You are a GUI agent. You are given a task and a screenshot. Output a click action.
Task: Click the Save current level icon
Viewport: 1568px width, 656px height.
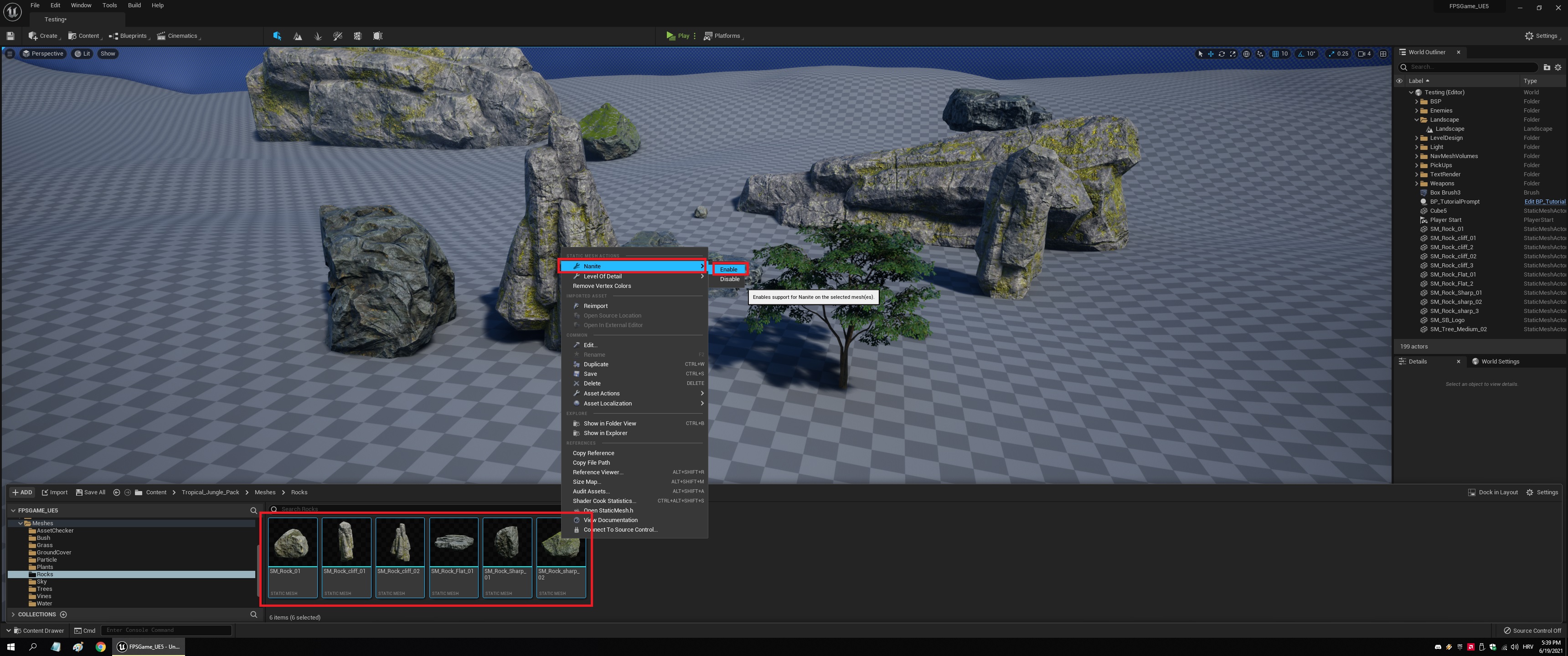10,36
